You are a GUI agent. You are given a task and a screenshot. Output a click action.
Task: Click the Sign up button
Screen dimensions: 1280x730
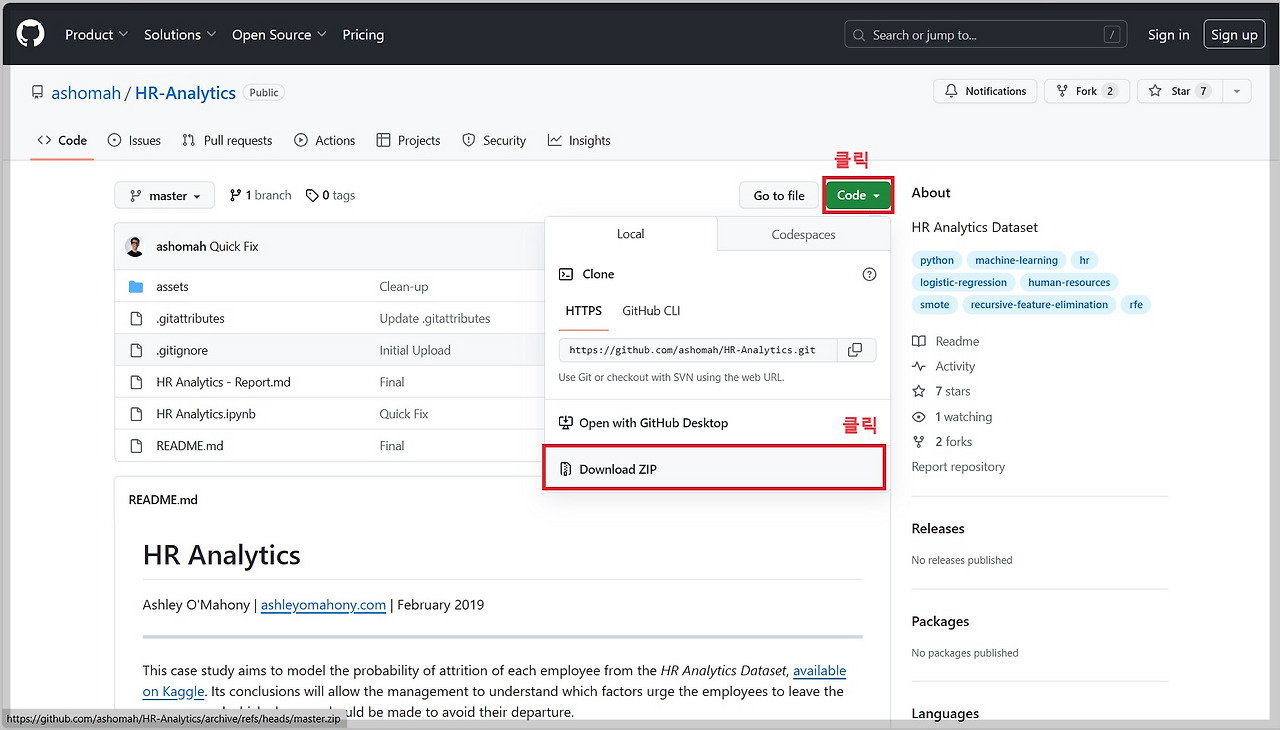pos(1234,35)
